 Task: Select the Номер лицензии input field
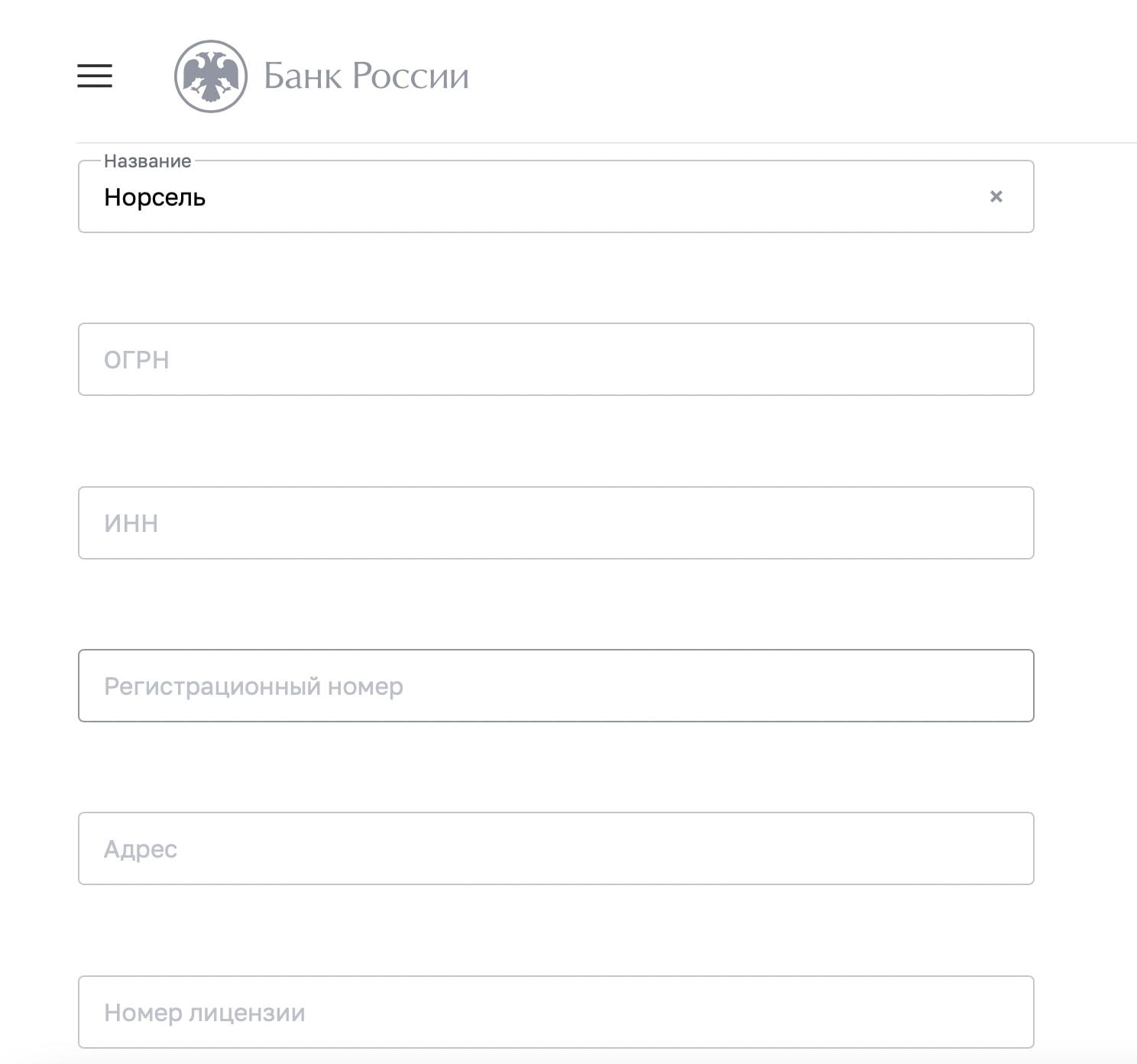tap(556, 1012)
